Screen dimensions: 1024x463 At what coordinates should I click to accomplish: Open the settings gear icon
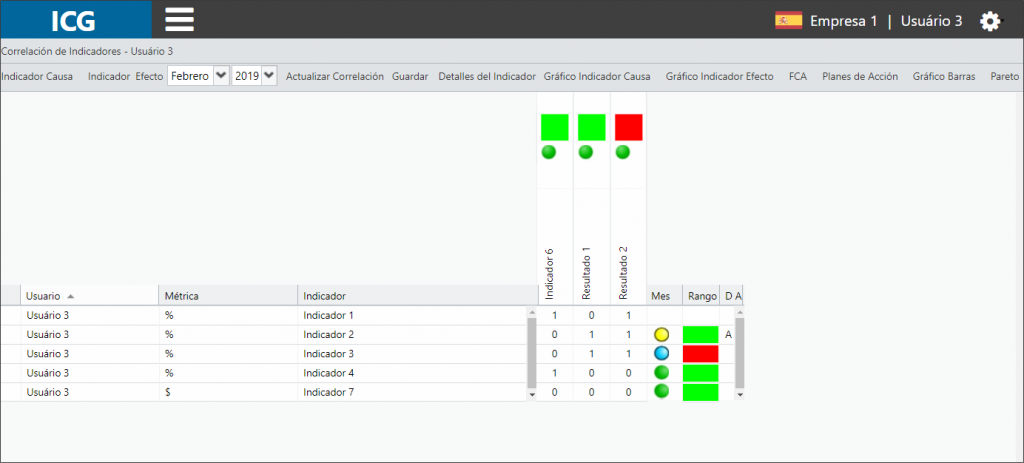[990, 22]
